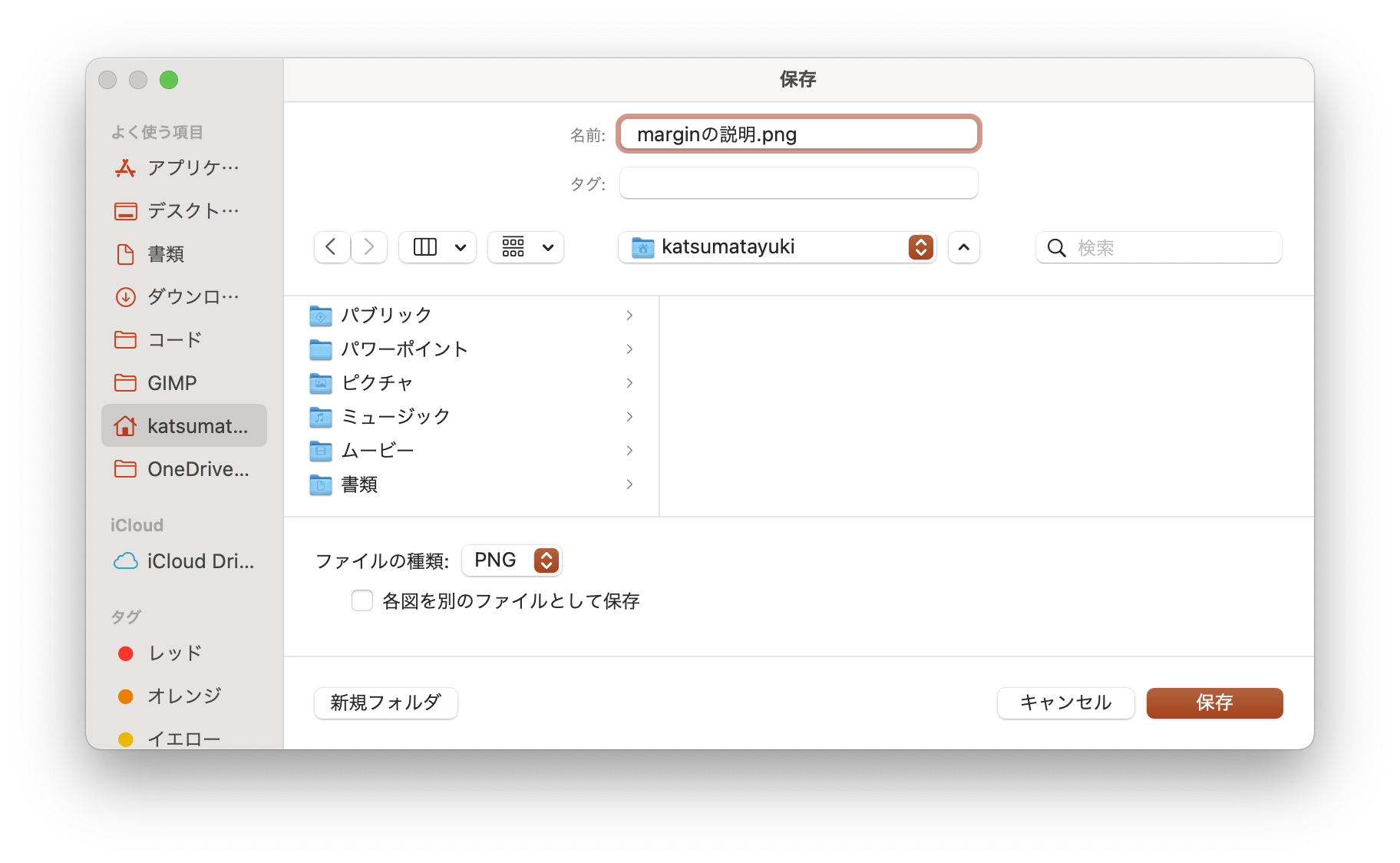Select the GIMP sidebar folder
The height and width of the screenshot is (863, 1400).
tap(184, 382)
